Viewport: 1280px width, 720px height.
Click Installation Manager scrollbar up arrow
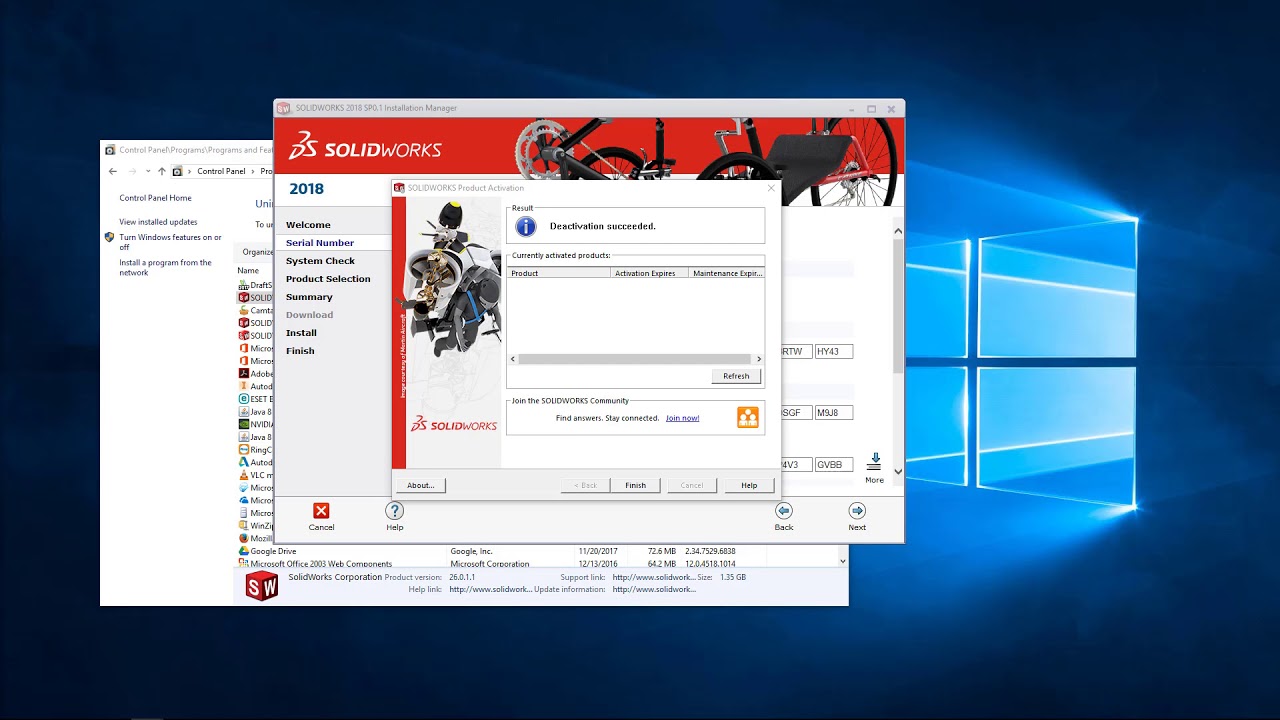coord(898,231)
